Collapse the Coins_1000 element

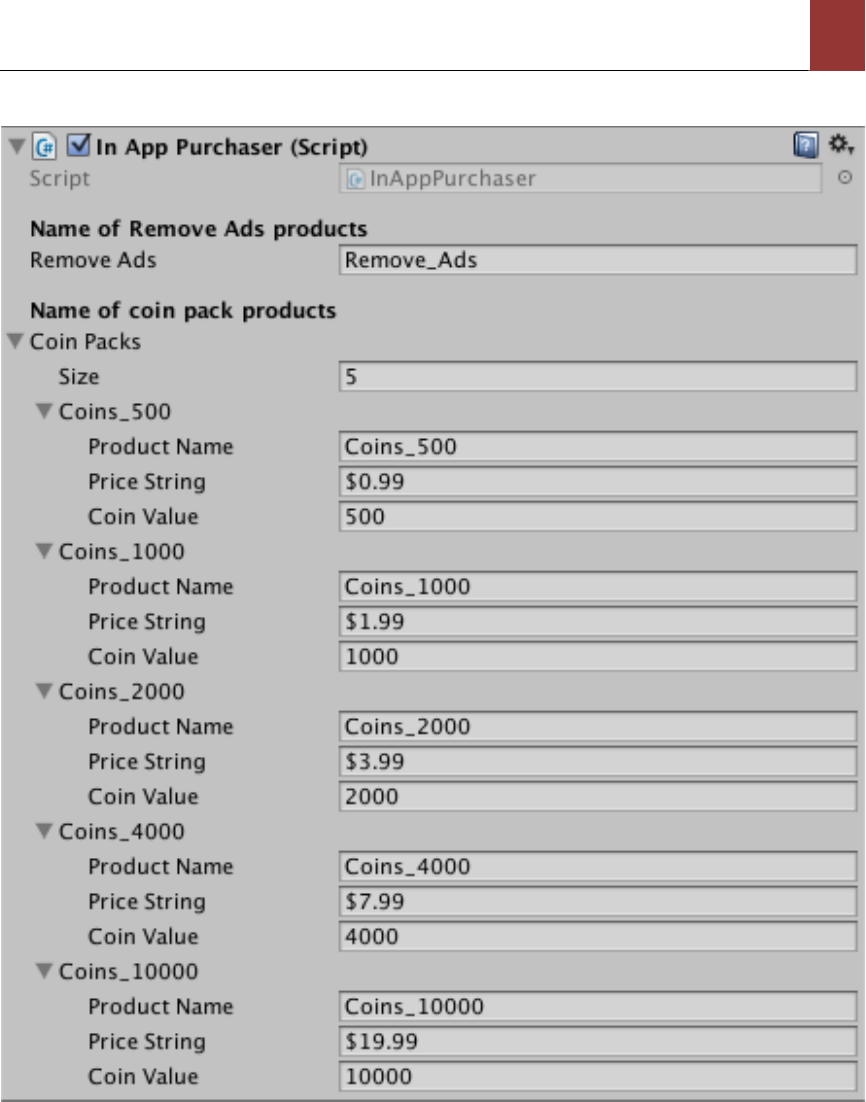[x=44, y=552]
